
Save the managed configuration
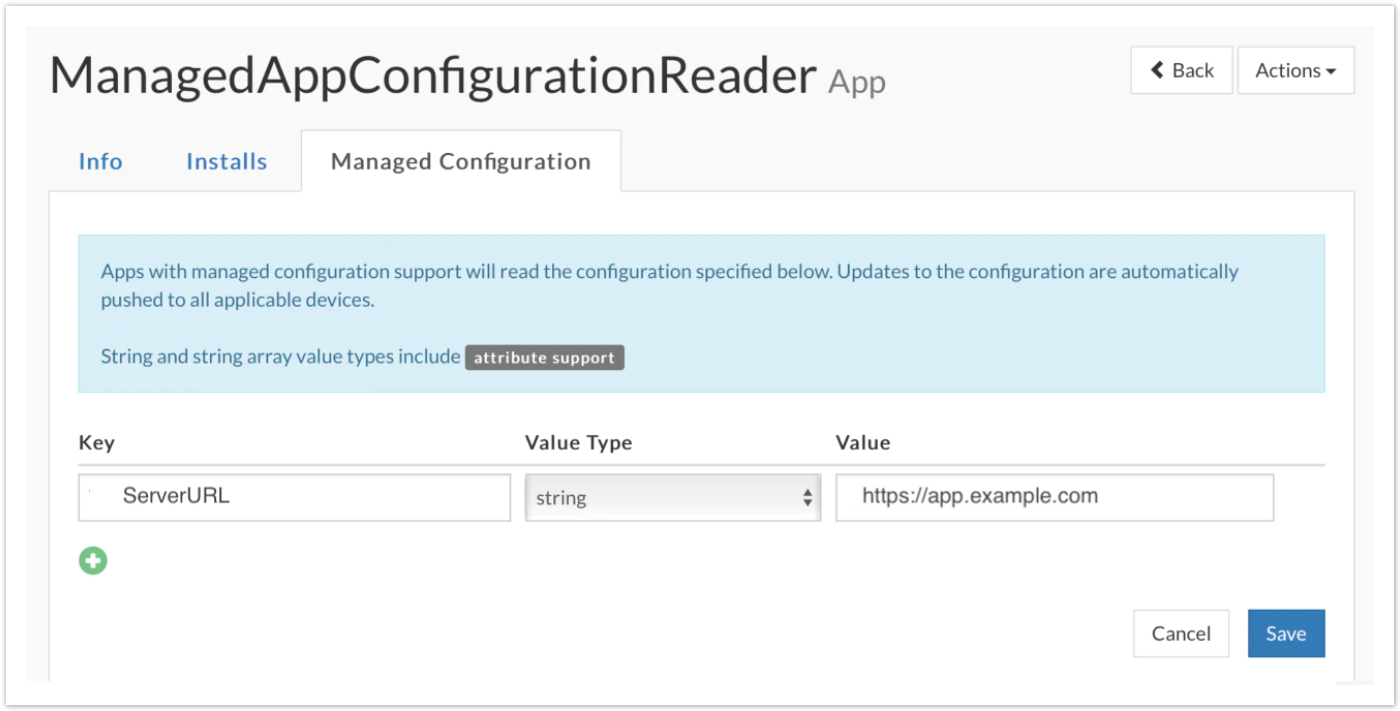click(x=1285, y=634)
